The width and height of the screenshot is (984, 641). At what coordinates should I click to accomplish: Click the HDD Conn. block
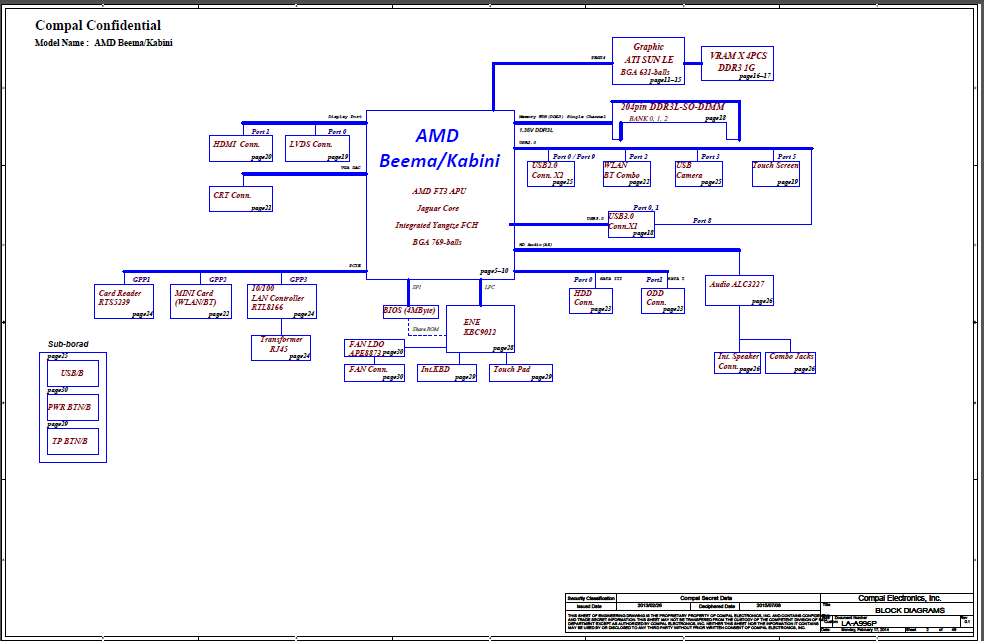click(x=591, y=301)
